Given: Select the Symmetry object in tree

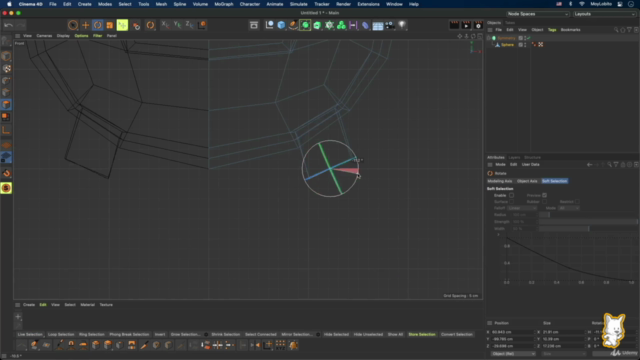Looking at the screenshot, I should 506,38.
